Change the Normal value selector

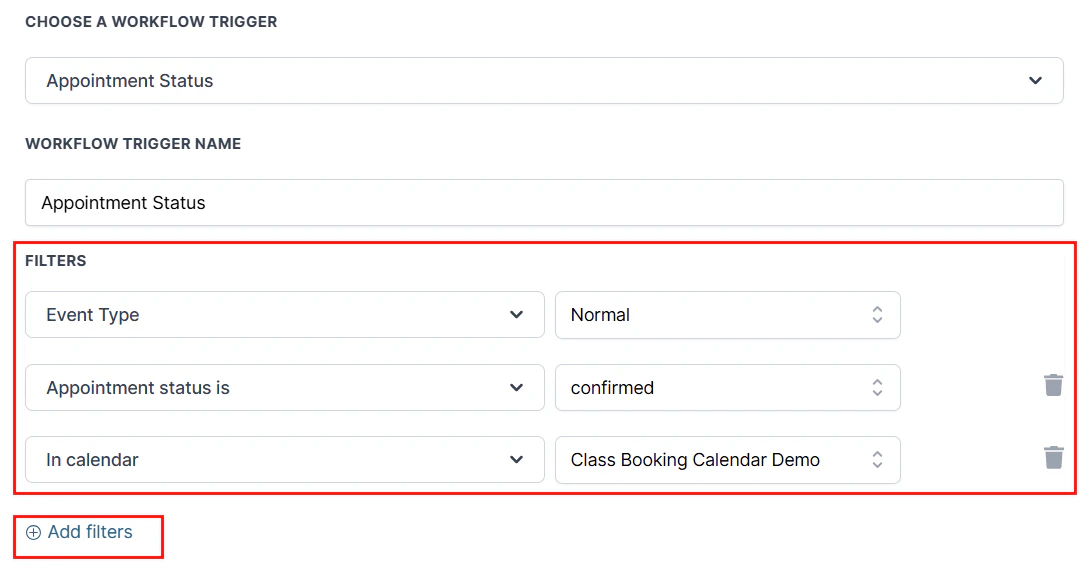[x=727, y=315]
